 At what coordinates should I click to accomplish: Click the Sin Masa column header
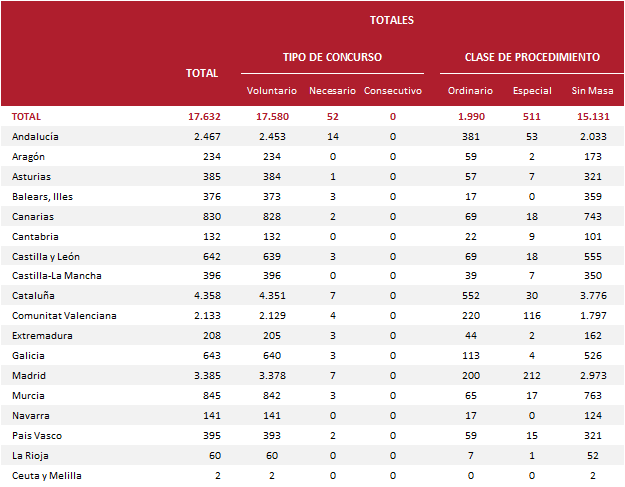click(x=592, y=91)
